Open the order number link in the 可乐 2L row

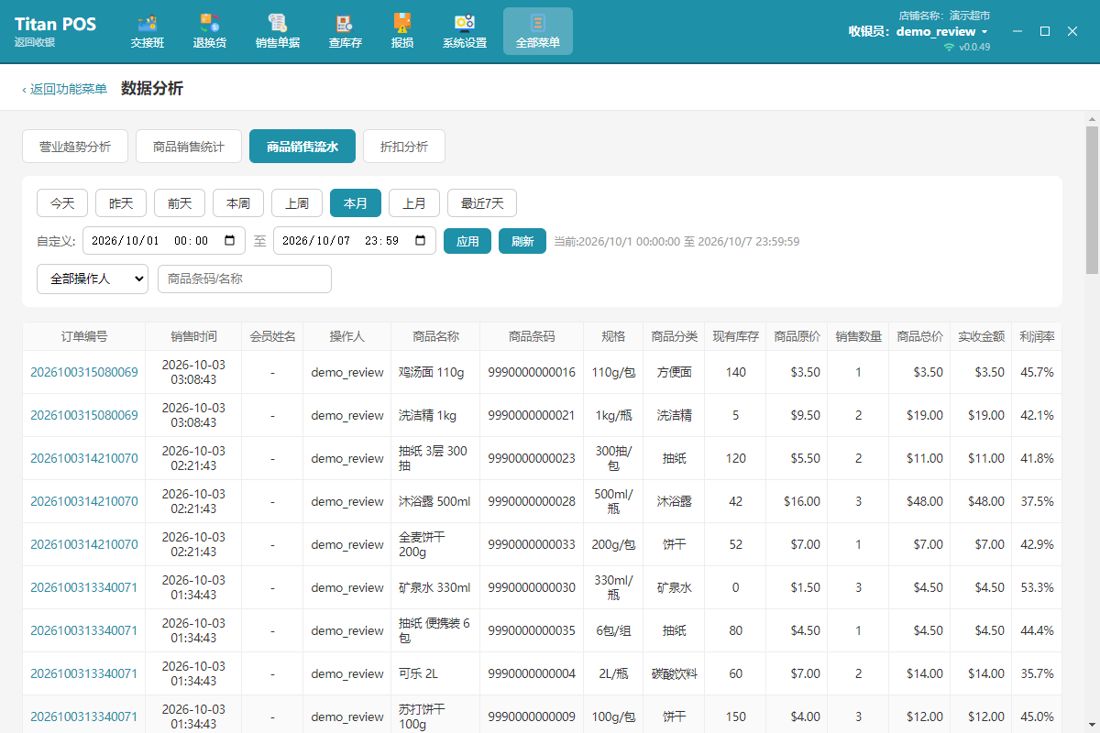tap(84, 673)
